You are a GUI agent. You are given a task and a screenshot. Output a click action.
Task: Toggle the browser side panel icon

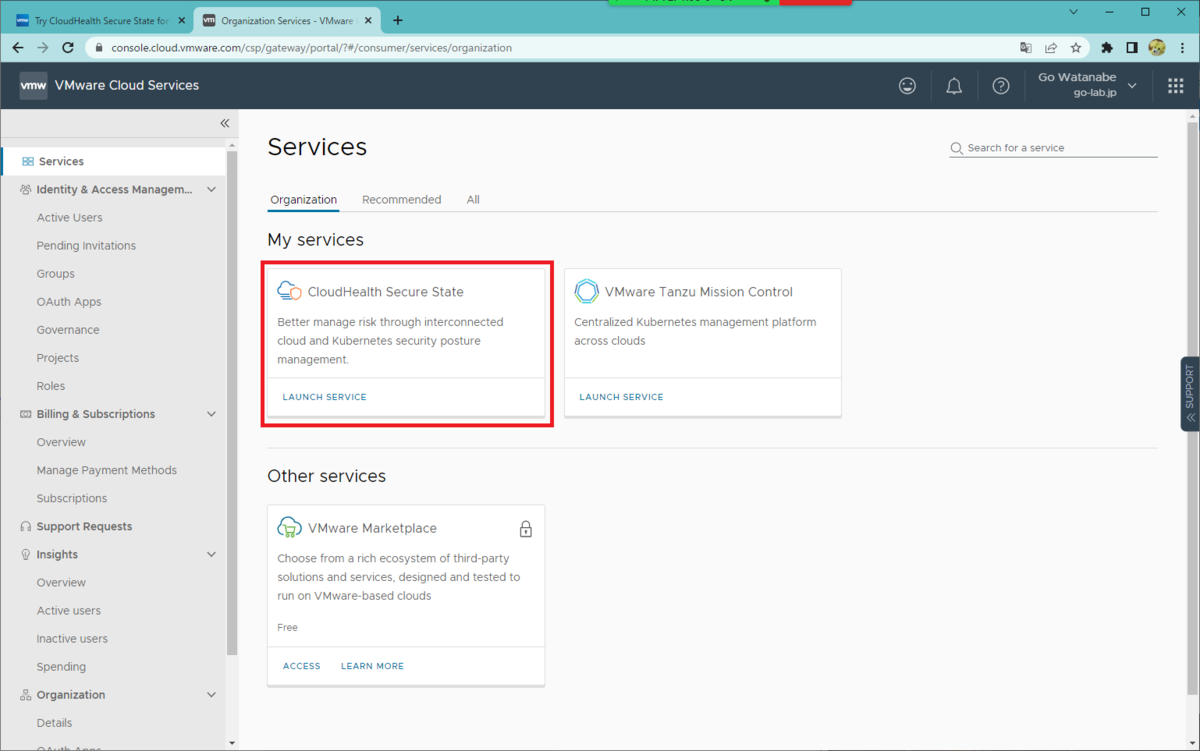pyautogui.click(x=1132, y=48)
